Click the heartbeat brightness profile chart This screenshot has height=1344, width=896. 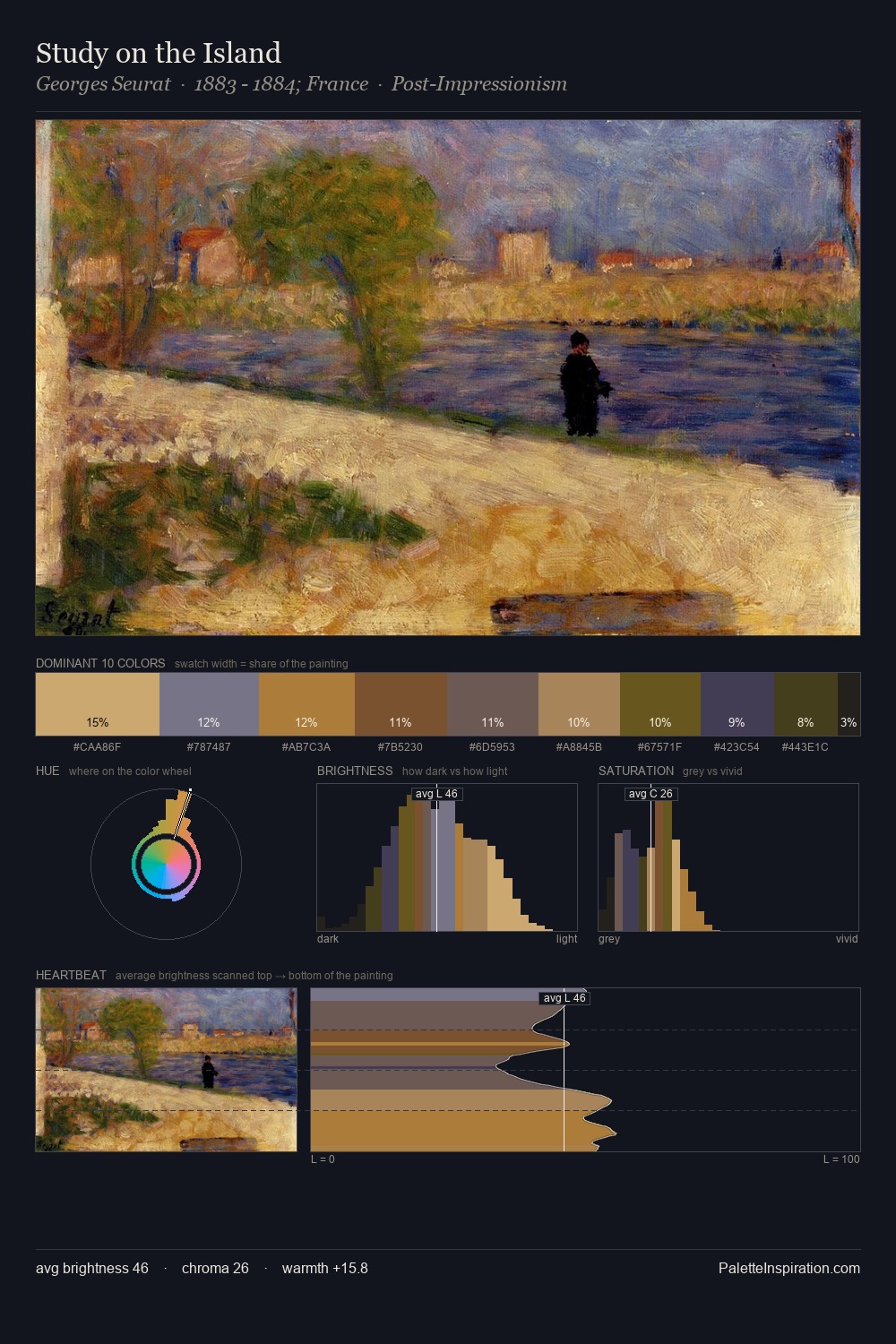585,1070
